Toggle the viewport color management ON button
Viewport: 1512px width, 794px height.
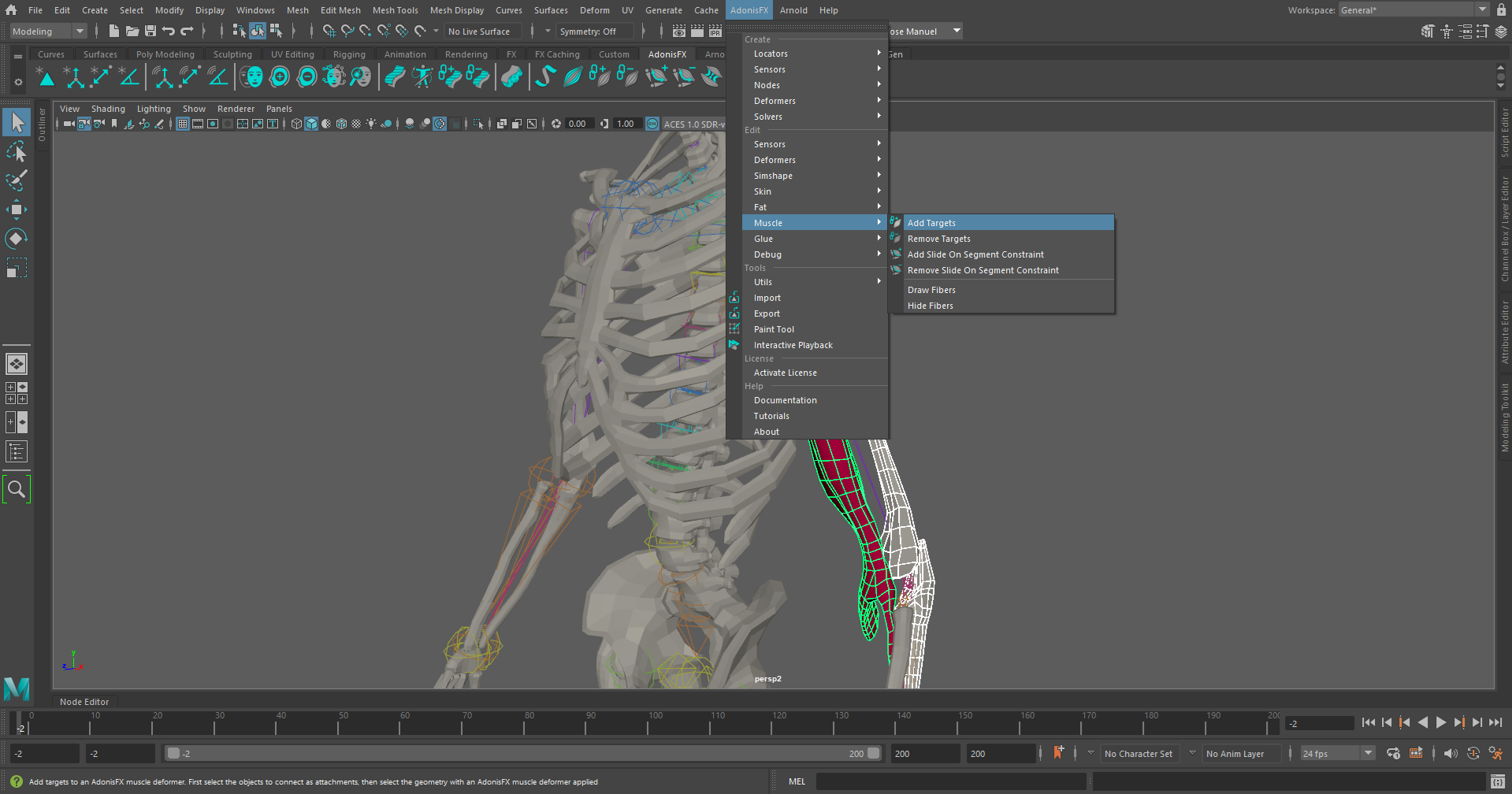coord(652,124)
